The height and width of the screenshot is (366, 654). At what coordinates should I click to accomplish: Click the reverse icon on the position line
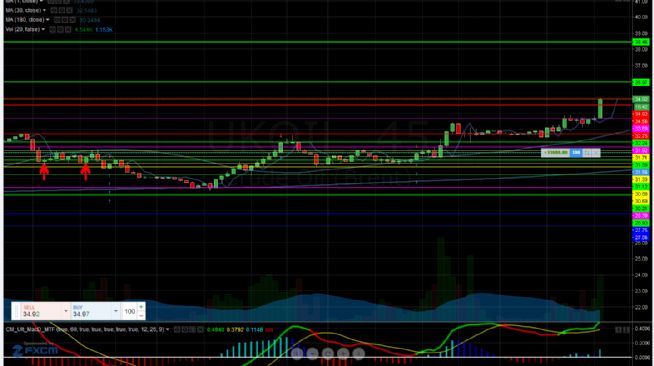click(587, 153)
